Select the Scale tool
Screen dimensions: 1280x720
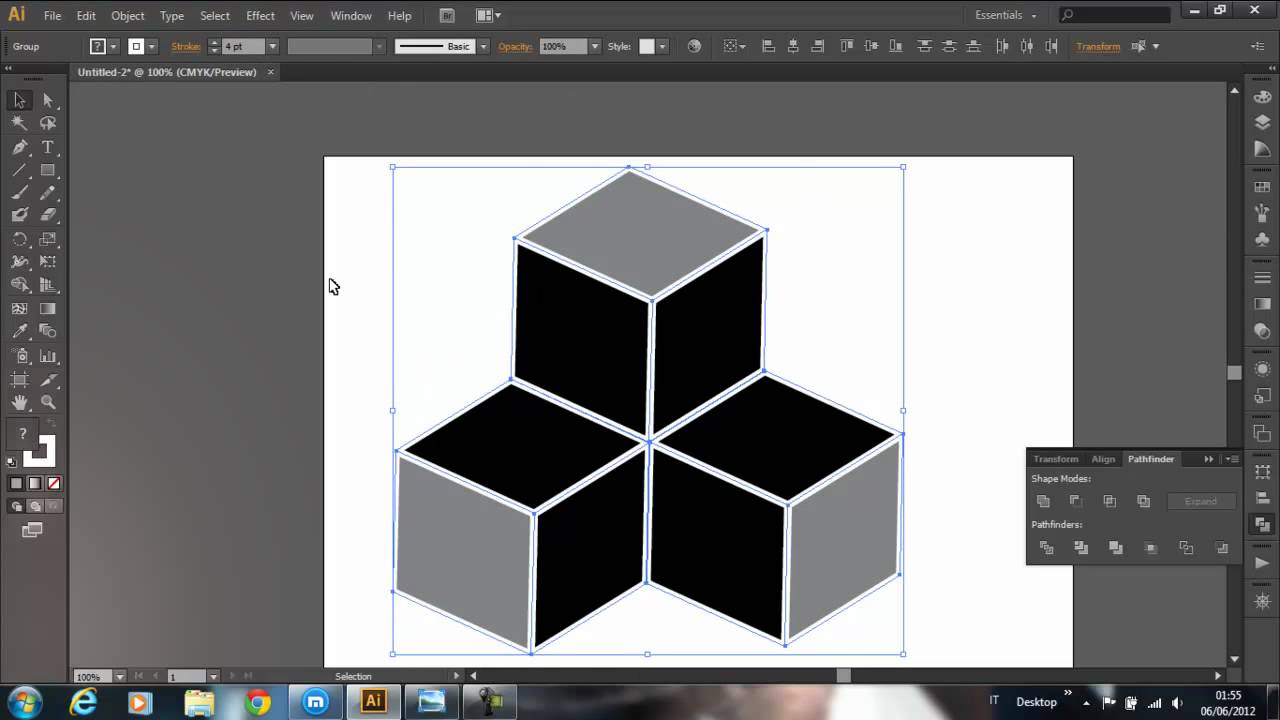click(x=47, y=239)
